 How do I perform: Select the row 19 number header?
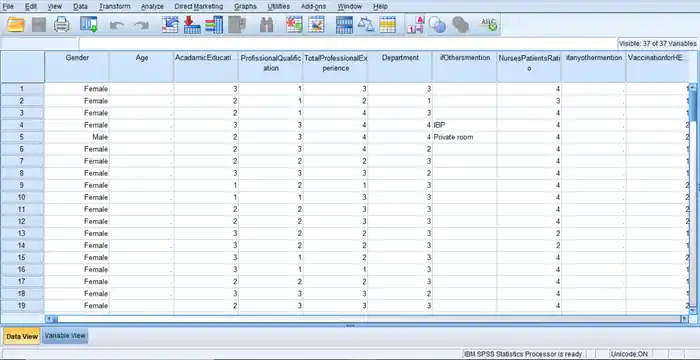coord(22,306)
